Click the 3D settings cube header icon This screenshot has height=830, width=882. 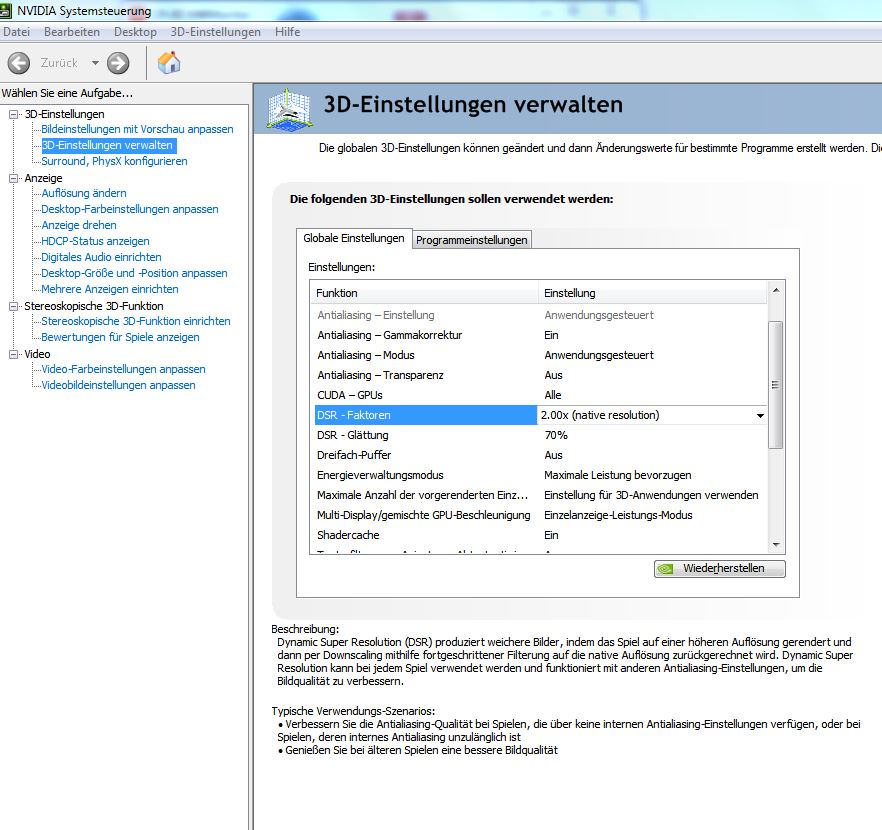(x=289, y=109)
